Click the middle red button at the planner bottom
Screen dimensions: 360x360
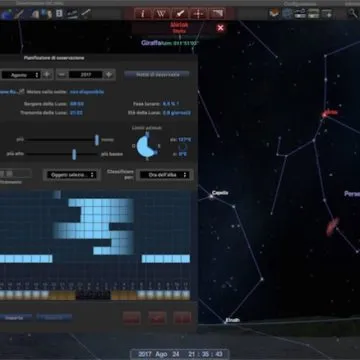[x=157, y=318]
